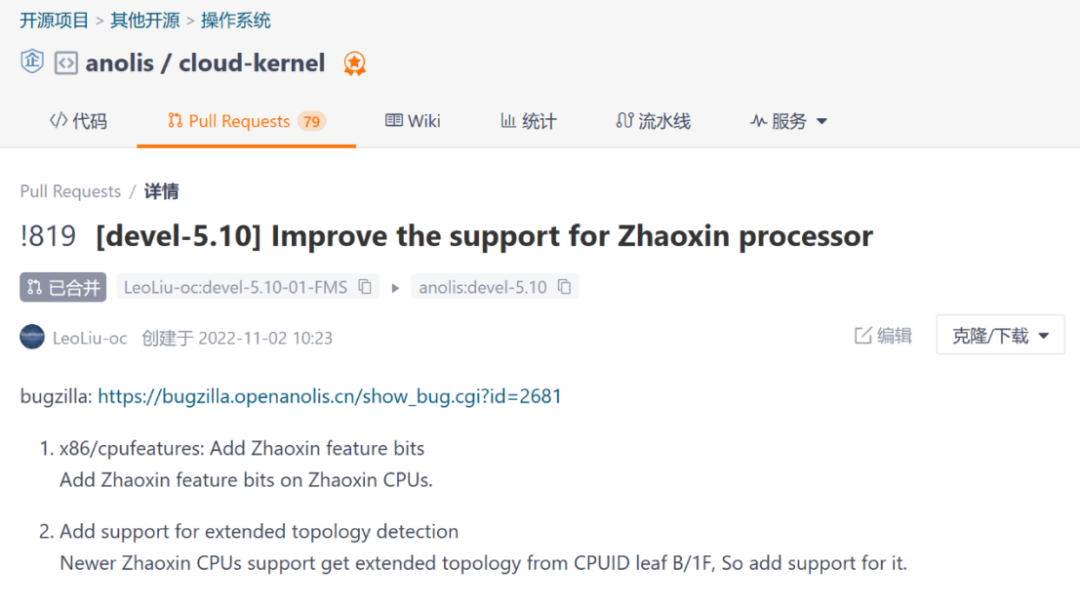Click the code repository icon beside anolis

[66, 63]
